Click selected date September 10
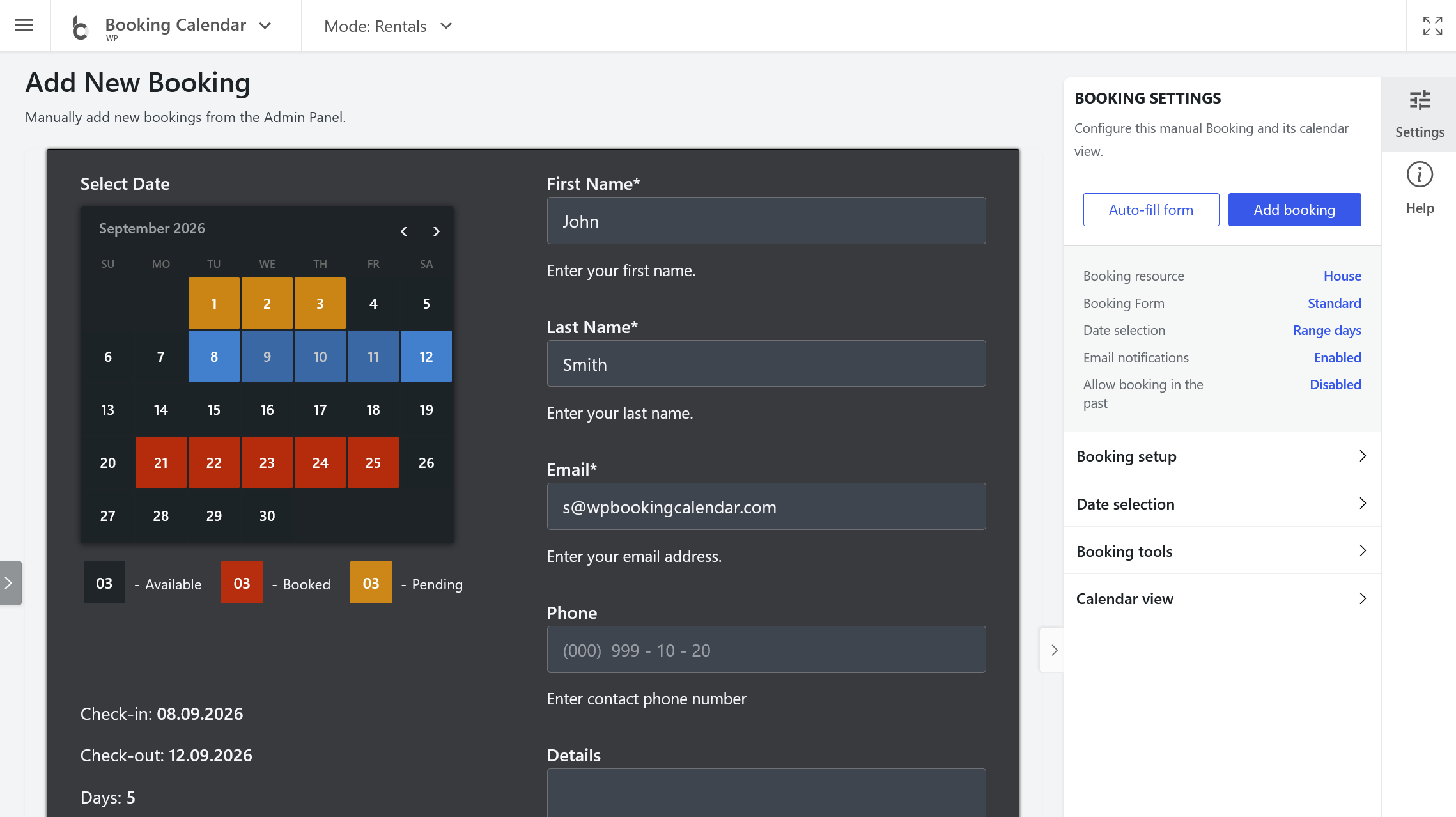This screenshot has width=1456, height=817. (320, 356)
